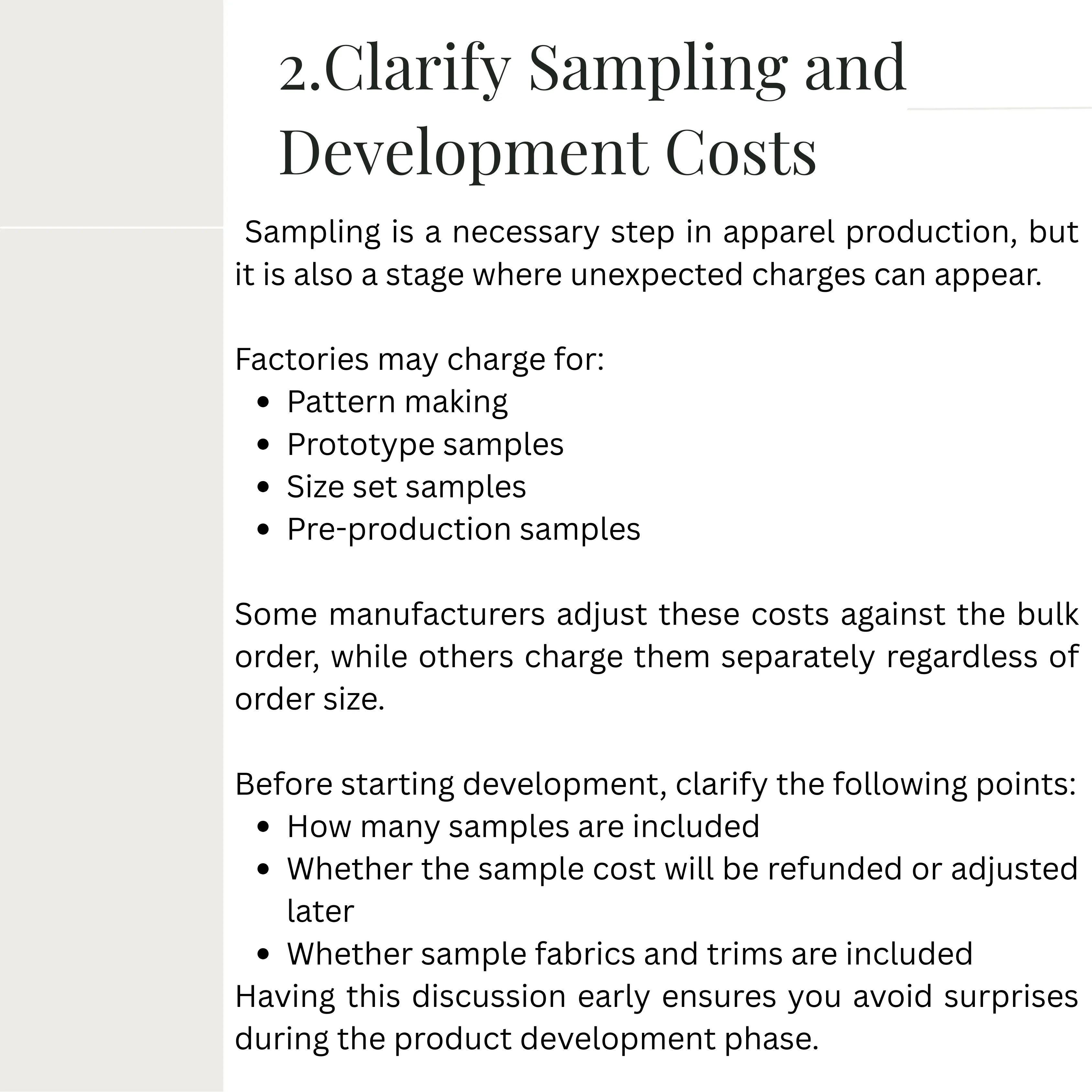Select the line "Before starting development, clarify the following points:"
1092x1092 pixels.
click(655, 784)
